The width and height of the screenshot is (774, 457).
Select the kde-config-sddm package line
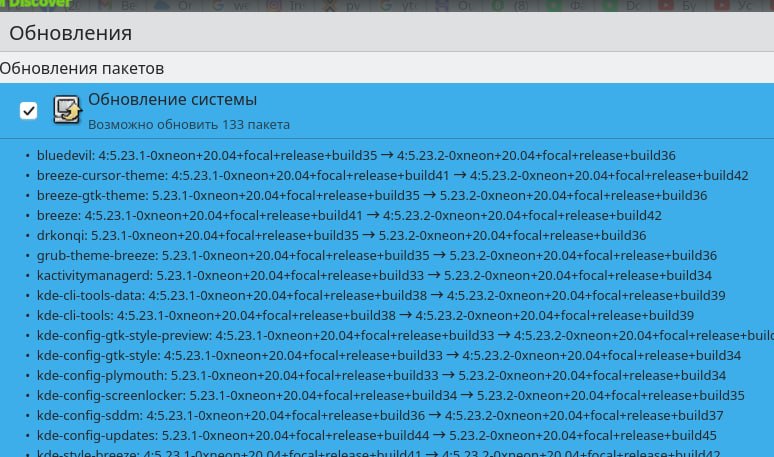(x=380, y=416)
